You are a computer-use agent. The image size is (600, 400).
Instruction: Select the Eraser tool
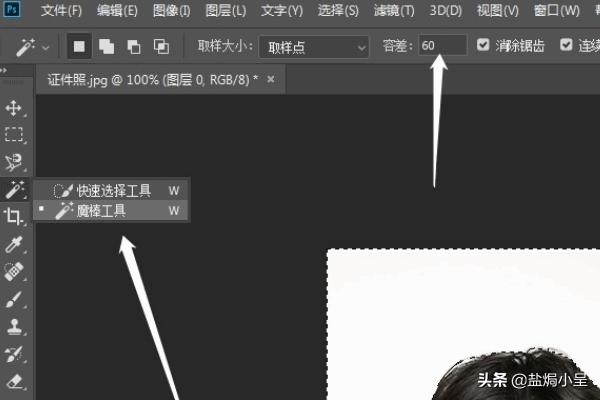click(x=14, y=380)
